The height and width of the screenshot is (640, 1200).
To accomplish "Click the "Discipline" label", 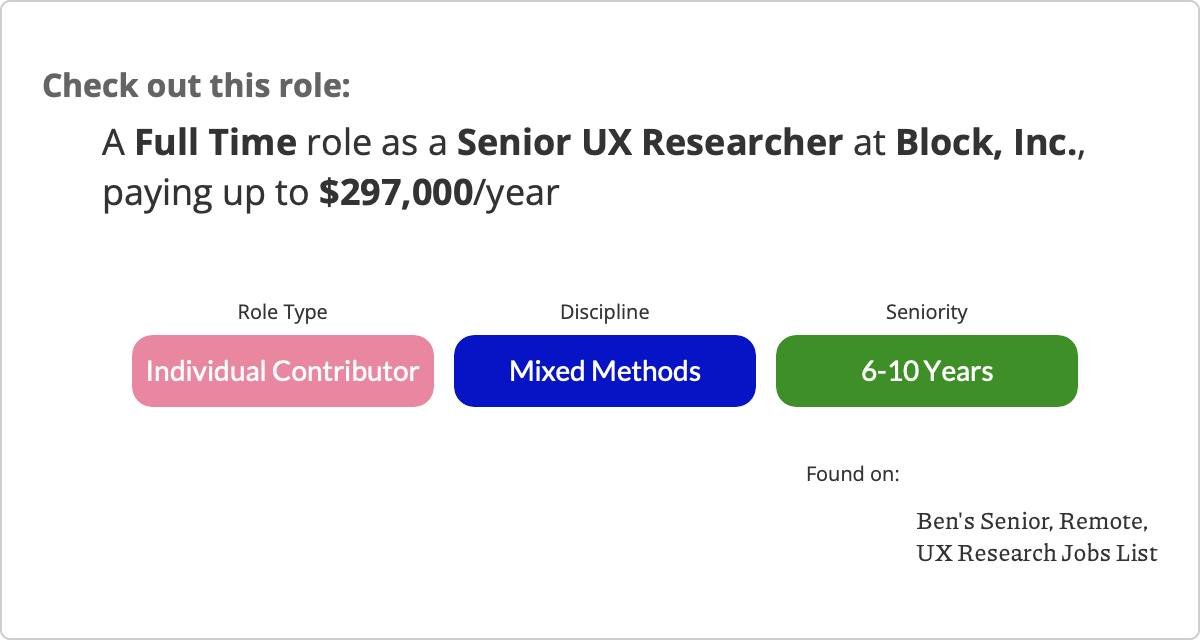I will click(x=604, y=312).
